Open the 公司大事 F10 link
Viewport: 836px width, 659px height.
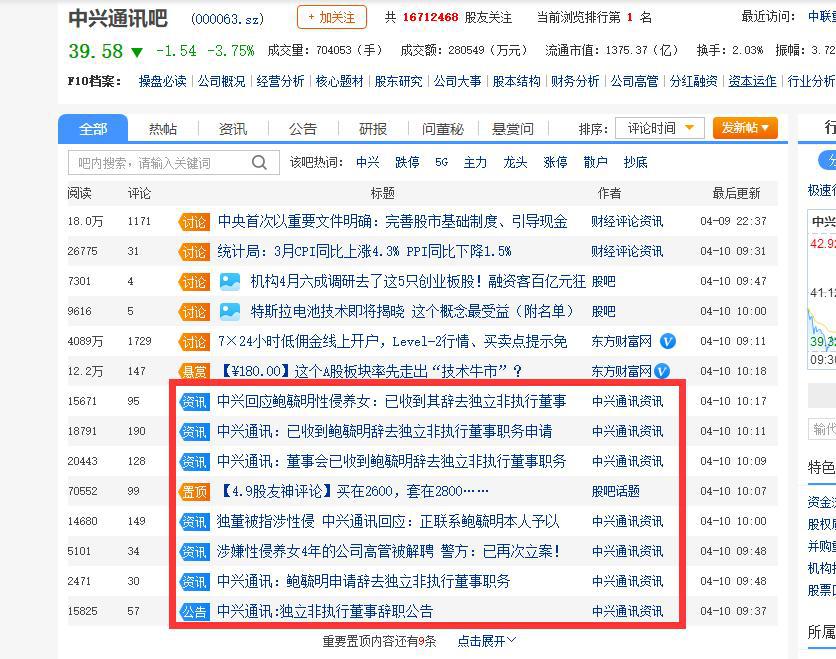pos(457,81)
